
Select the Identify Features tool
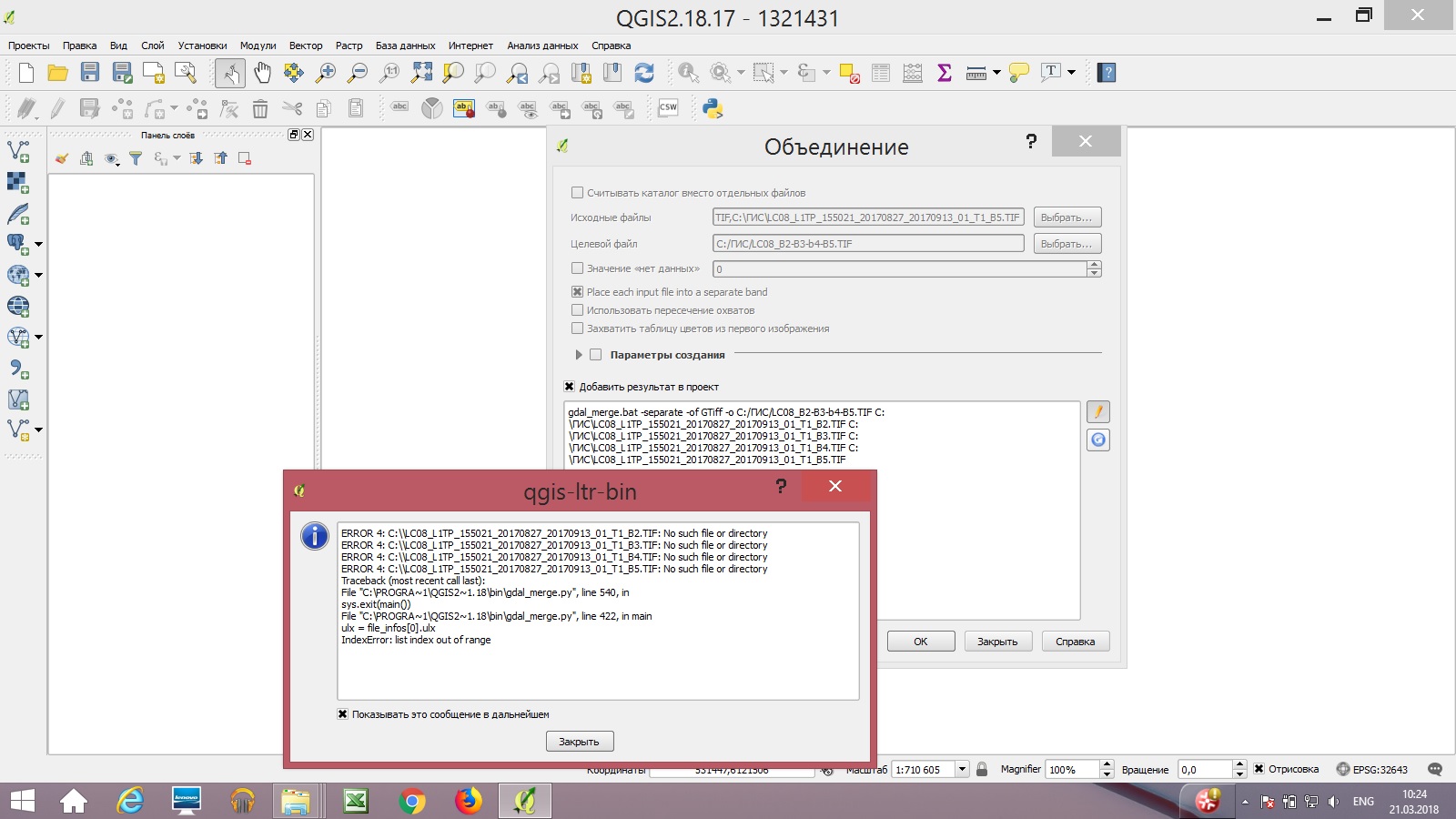click(x=688, y=73)
